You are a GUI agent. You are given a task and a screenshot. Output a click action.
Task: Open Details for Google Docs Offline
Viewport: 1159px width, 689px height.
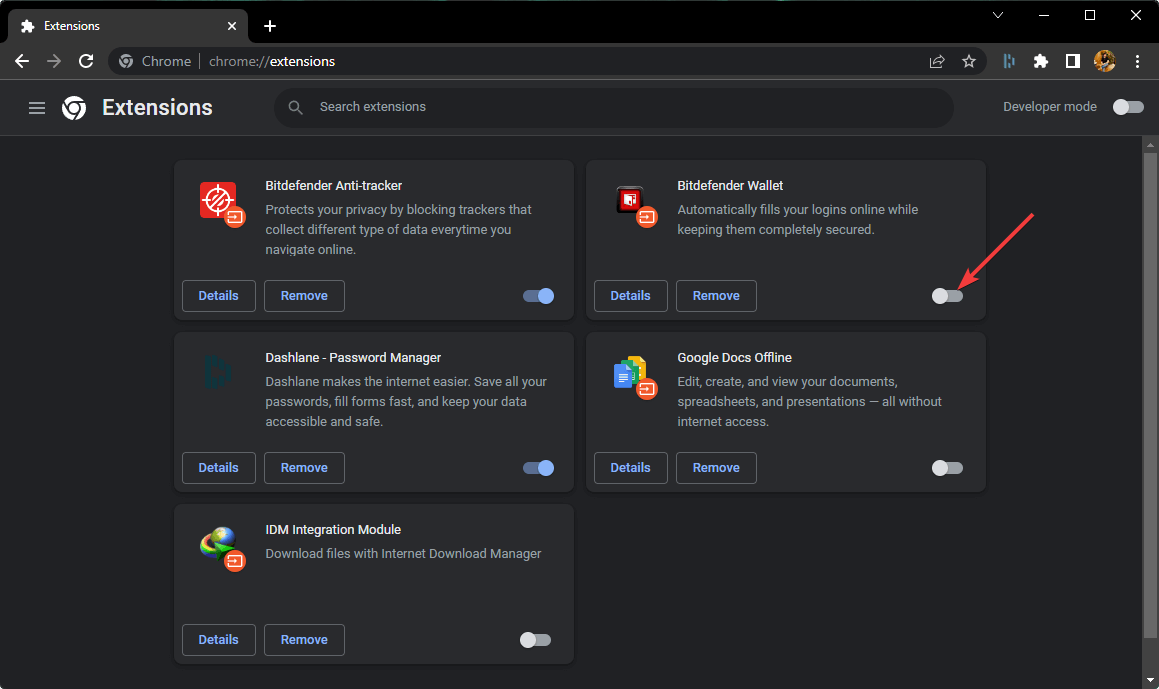630,467
